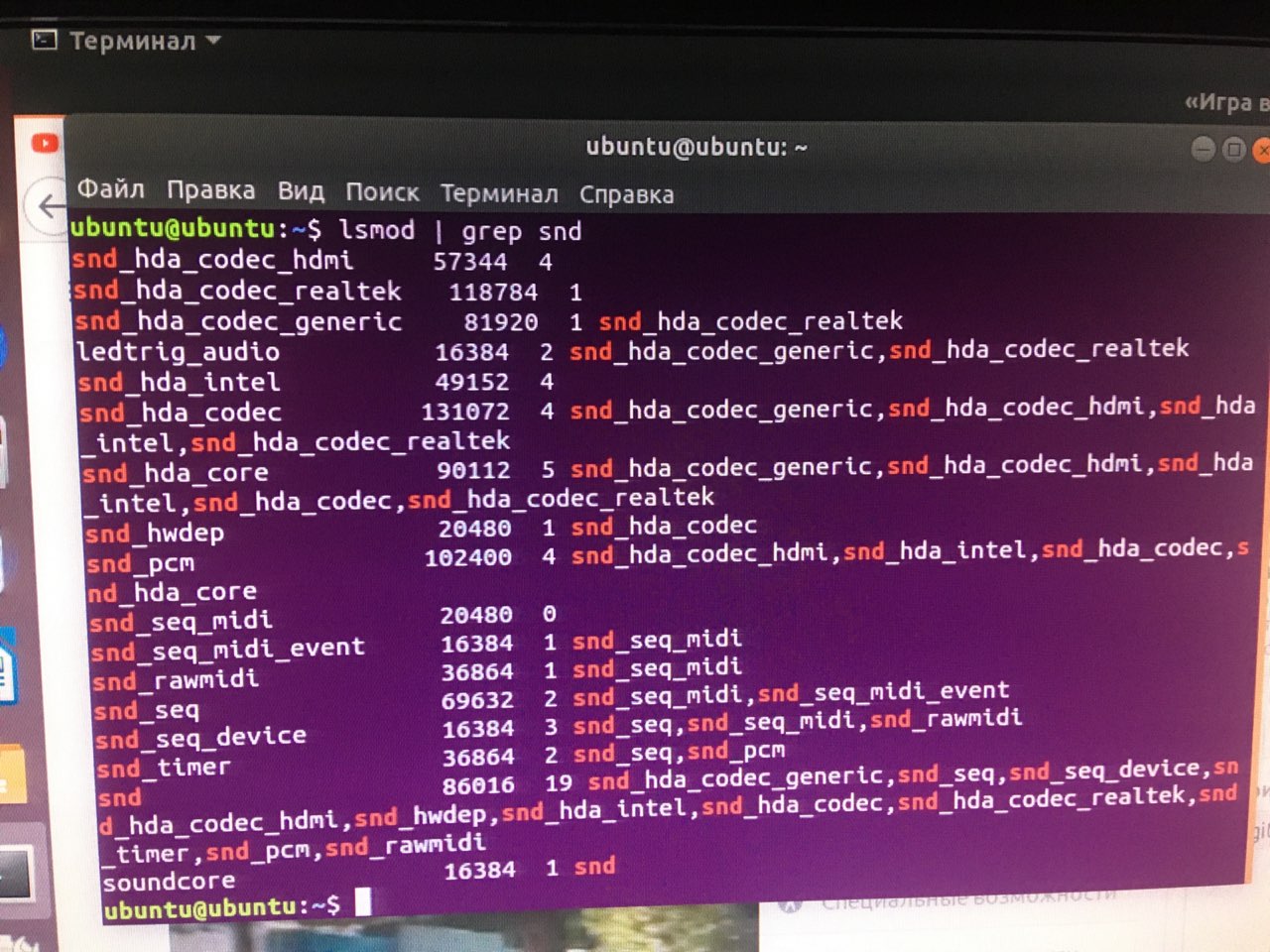This screenshot has height=952, width=1270.
Task: Select the snd_hwdep module name
Action: [x=155, y=533]
